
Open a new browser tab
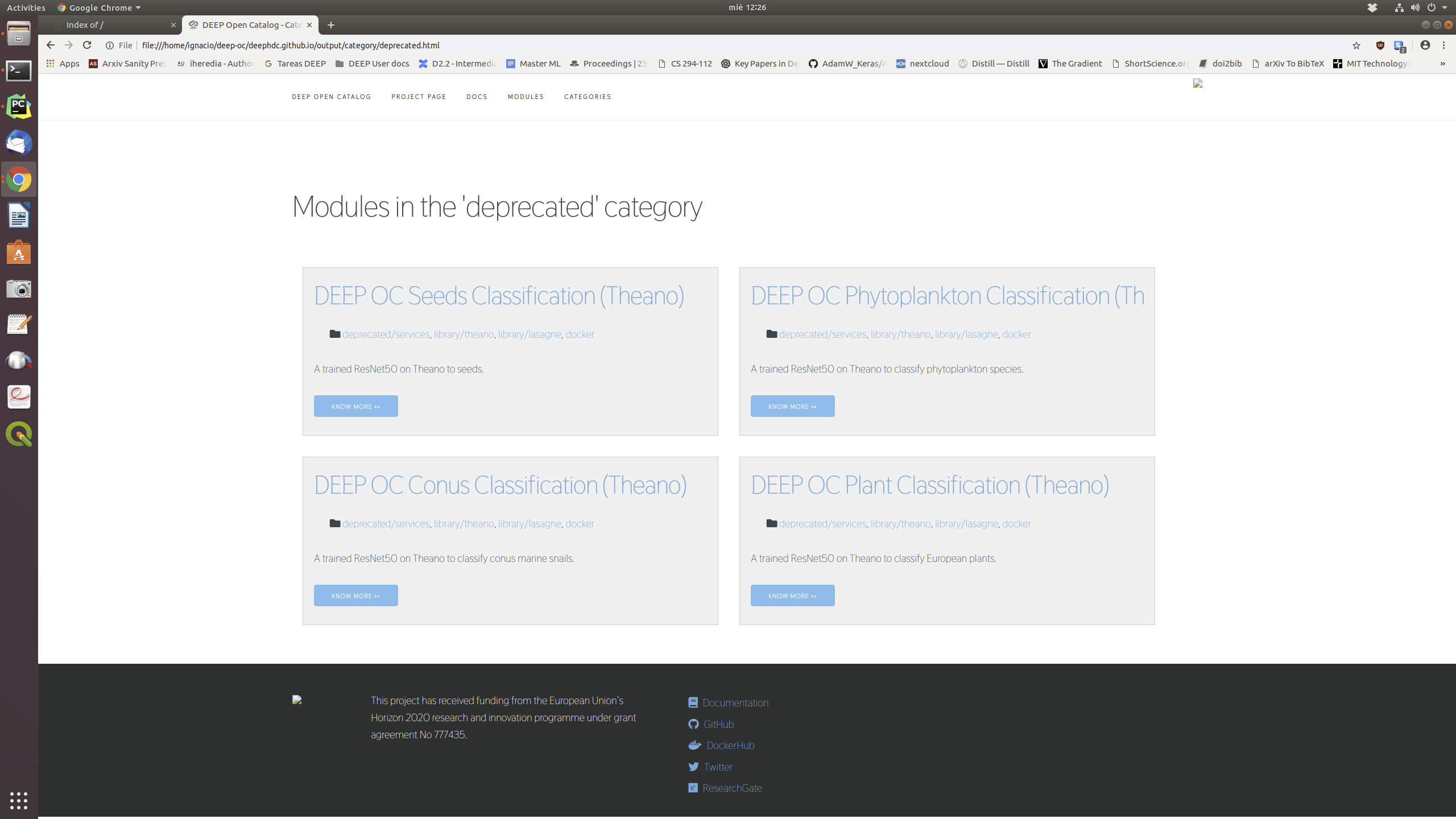point(330,25)
